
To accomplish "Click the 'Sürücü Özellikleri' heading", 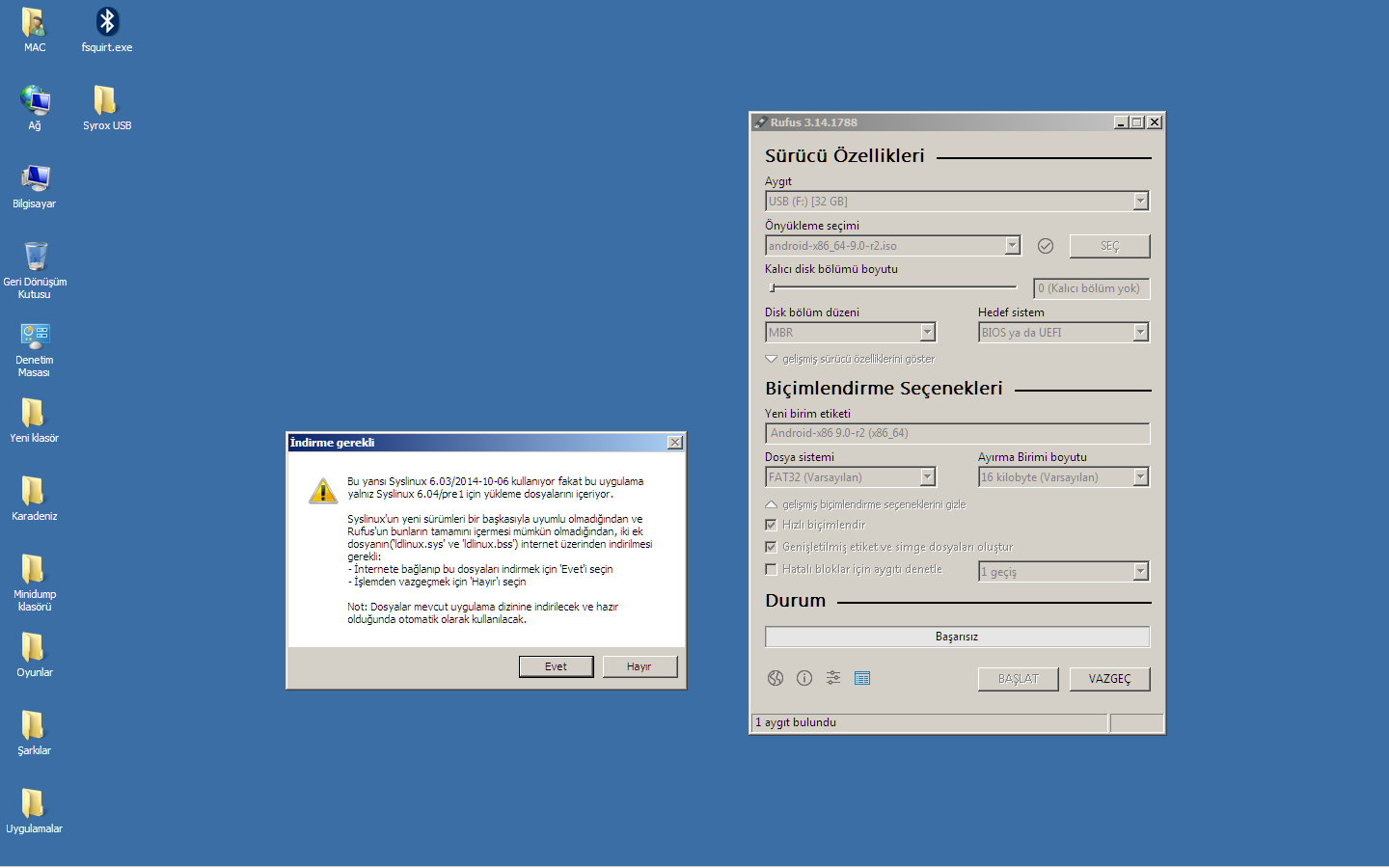I will tap(845, 155).
